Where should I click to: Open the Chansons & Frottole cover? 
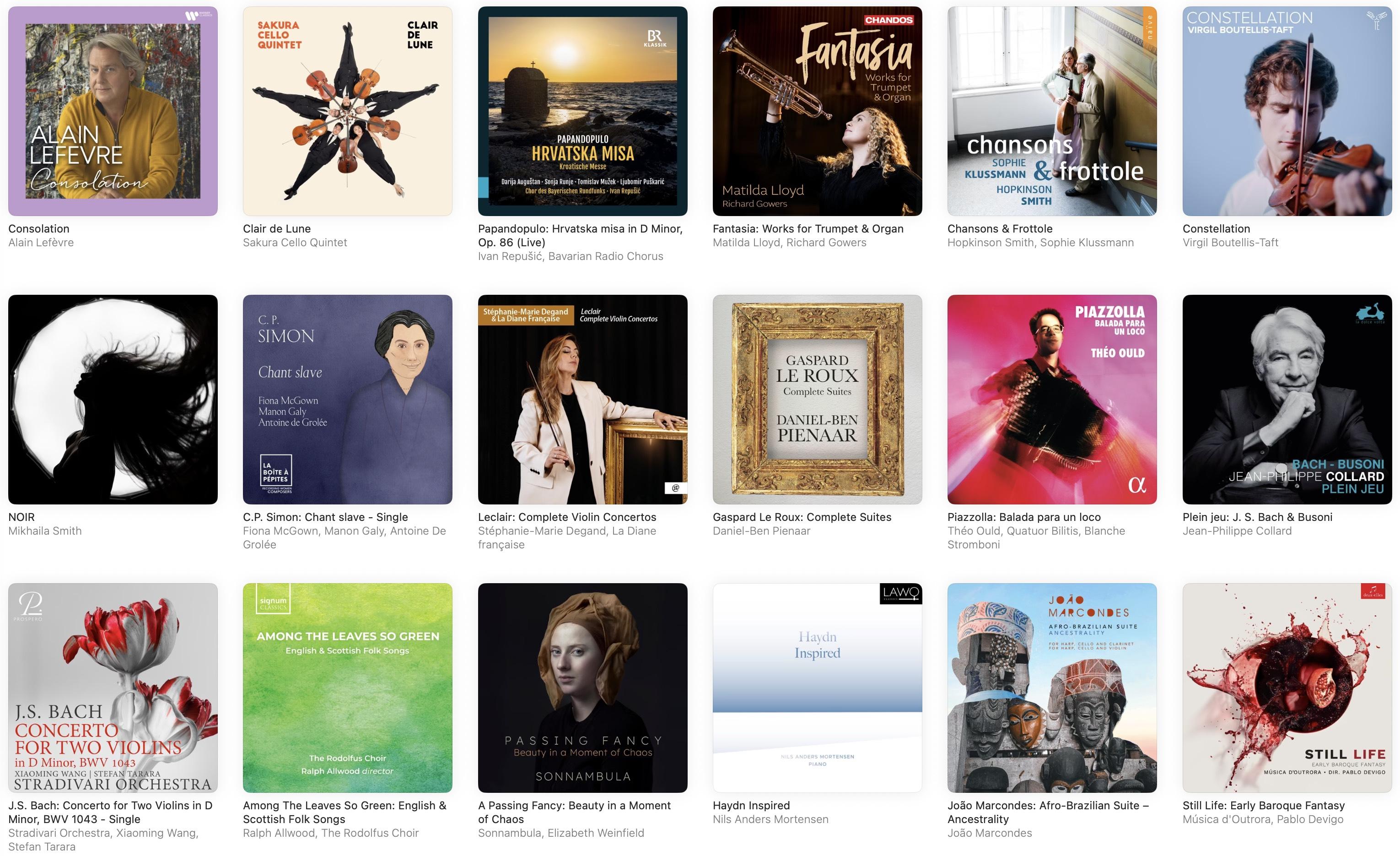(x=1052, y=111)
